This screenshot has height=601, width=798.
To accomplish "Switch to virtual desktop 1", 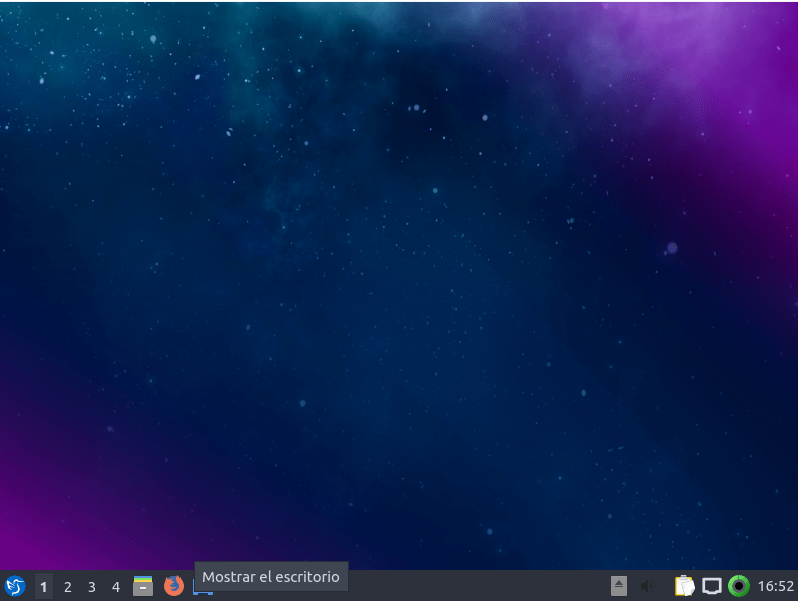I will point(44,587).
